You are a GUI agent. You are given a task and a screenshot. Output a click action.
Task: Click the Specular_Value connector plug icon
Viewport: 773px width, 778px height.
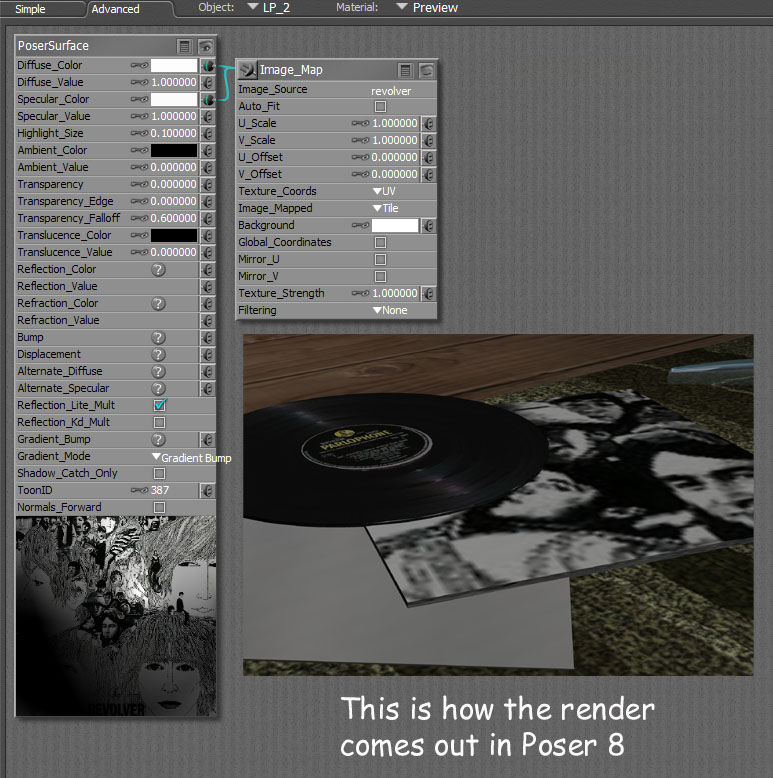pos(208,117)
